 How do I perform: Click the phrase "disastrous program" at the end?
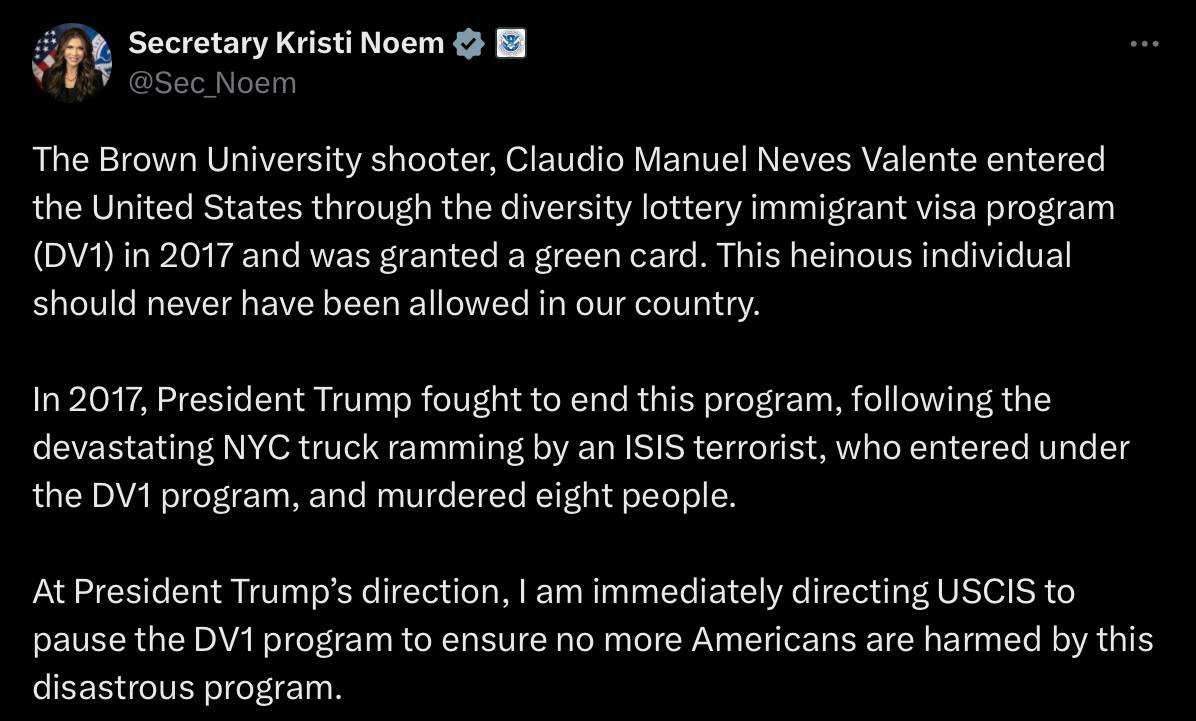(185, 687)
